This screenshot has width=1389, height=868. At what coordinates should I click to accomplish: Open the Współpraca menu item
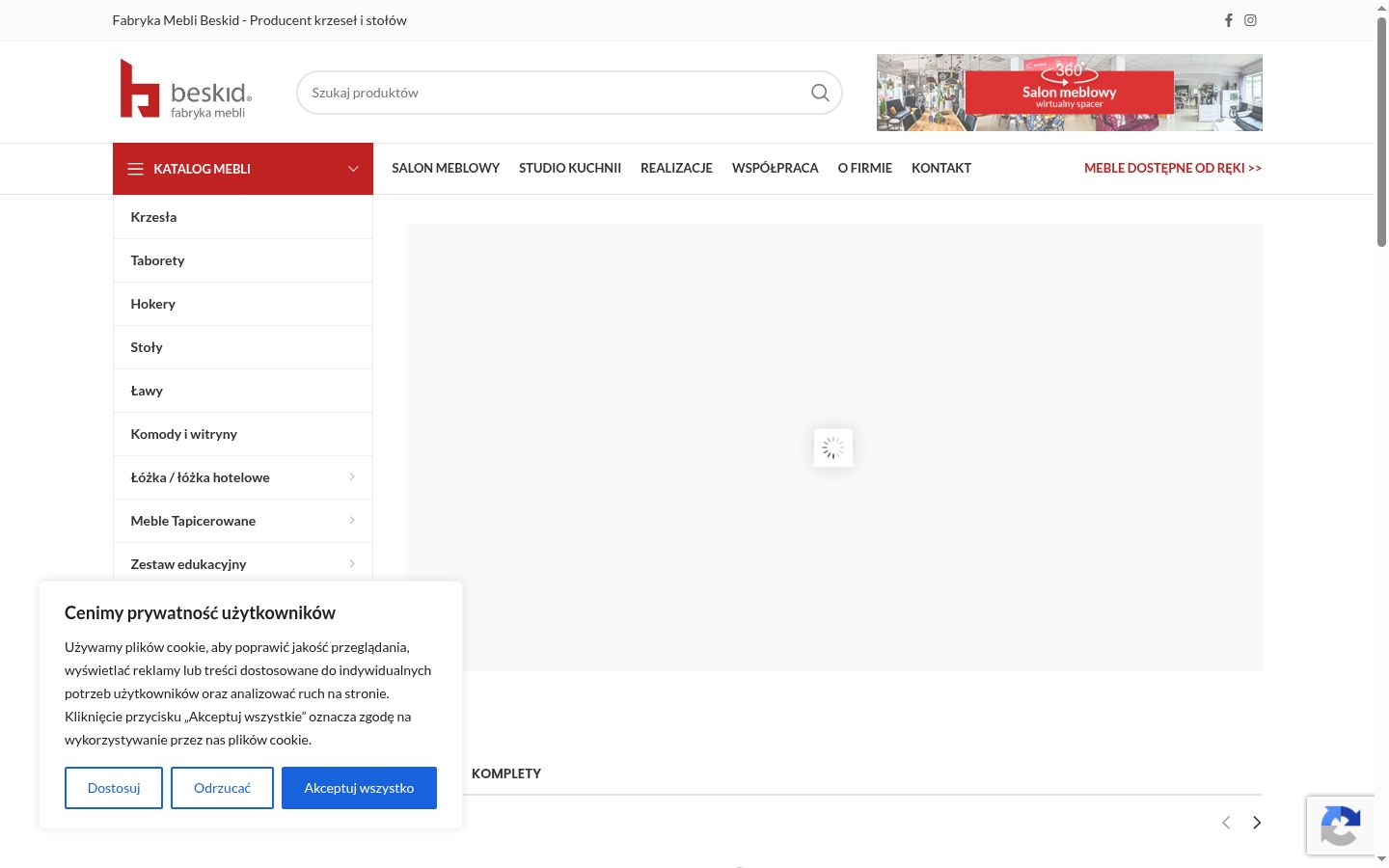(x=775, y=168)
